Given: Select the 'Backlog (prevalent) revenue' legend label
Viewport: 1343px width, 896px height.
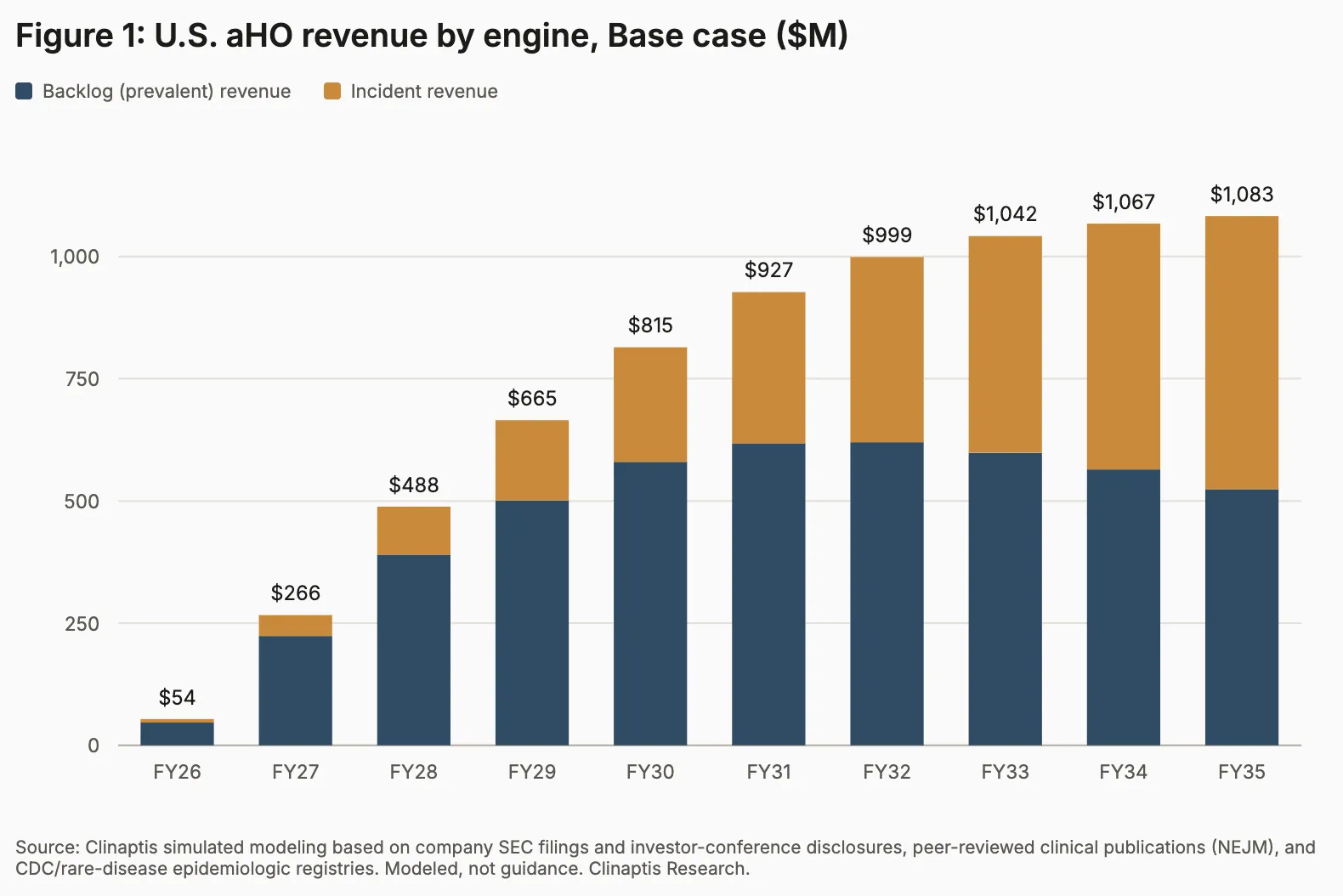Looking at the screenshot, I should (x=167, y=91).
